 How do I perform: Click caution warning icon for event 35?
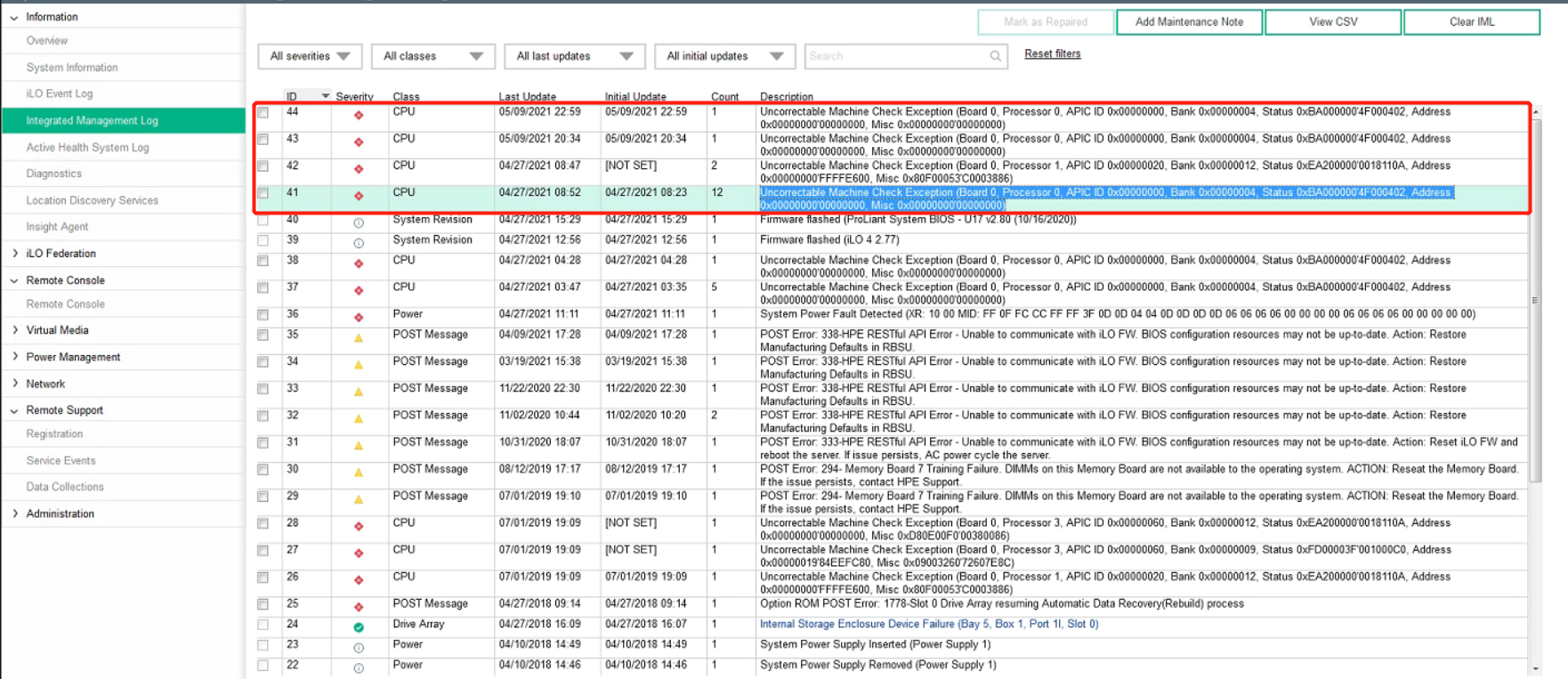[359, 338]
